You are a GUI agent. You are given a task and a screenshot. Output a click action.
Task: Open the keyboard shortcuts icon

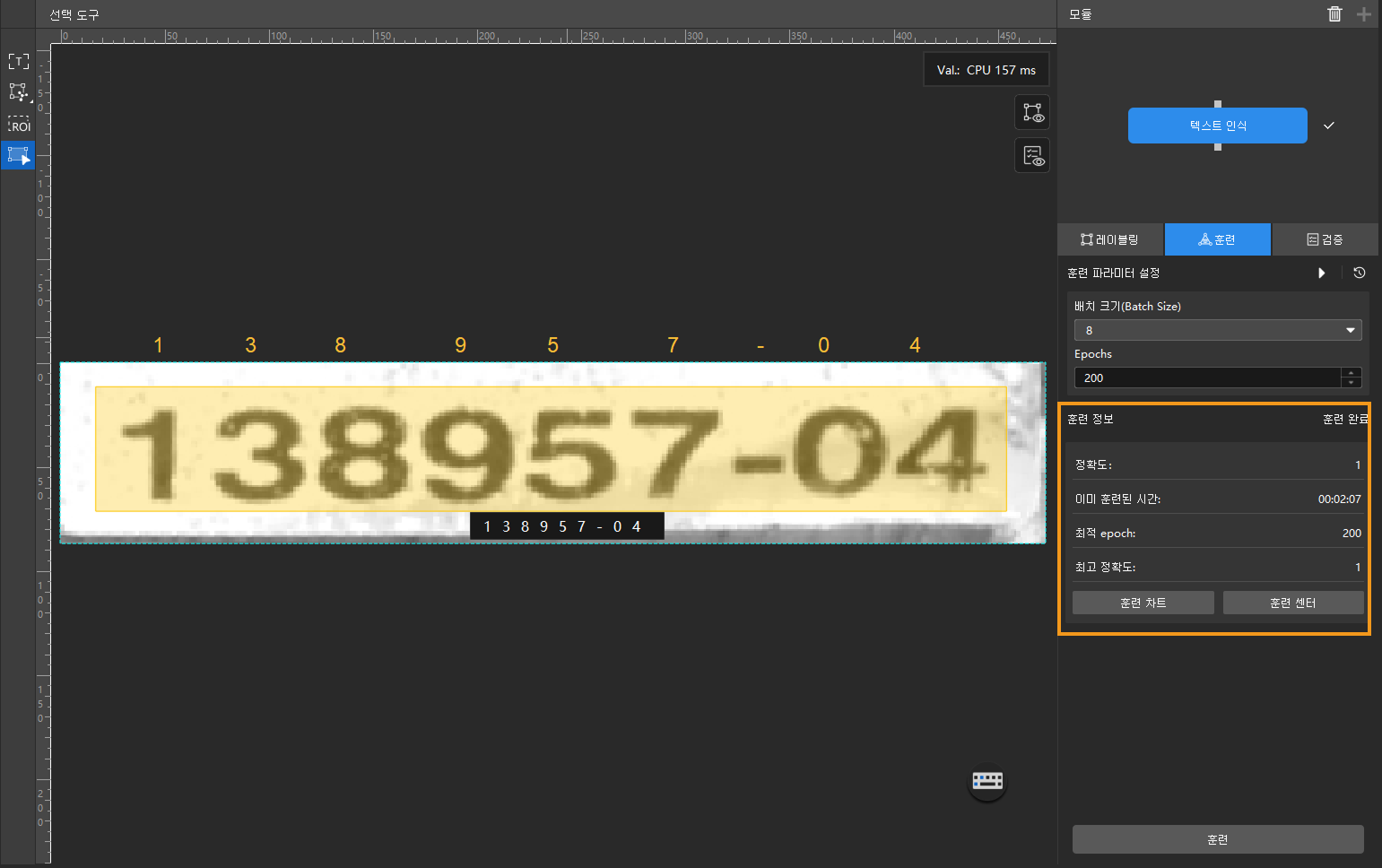(987, 780)
